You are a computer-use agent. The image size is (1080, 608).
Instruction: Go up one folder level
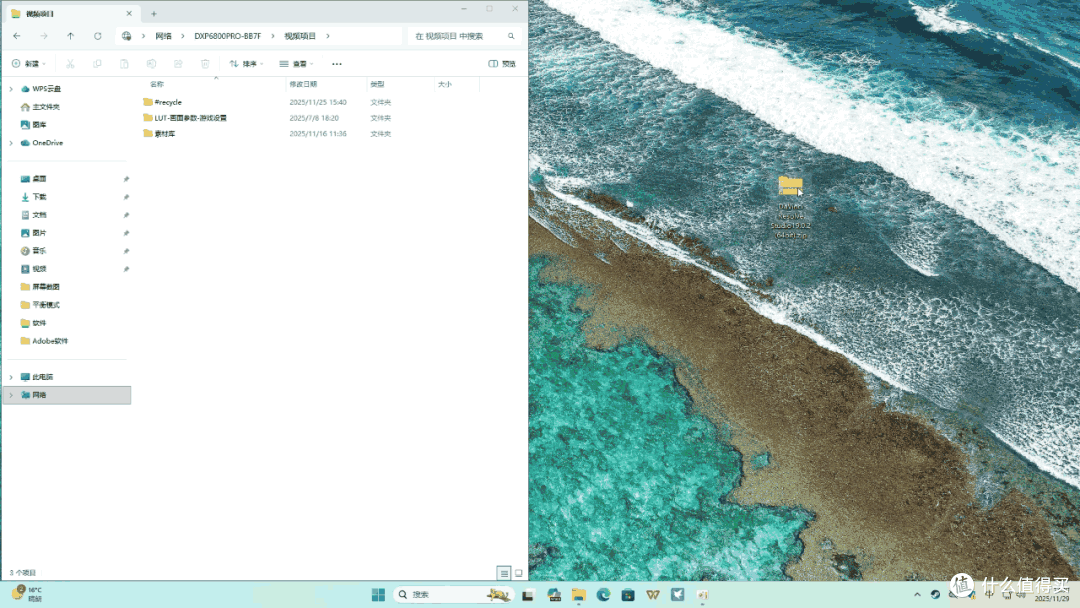point(70,36)
